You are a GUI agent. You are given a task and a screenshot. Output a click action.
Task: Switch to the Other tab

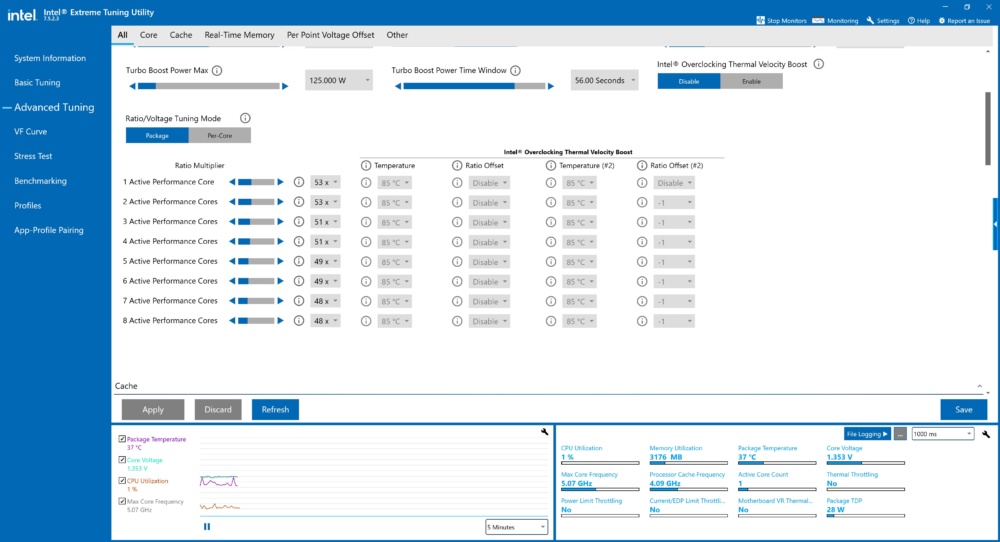point(397,35)
